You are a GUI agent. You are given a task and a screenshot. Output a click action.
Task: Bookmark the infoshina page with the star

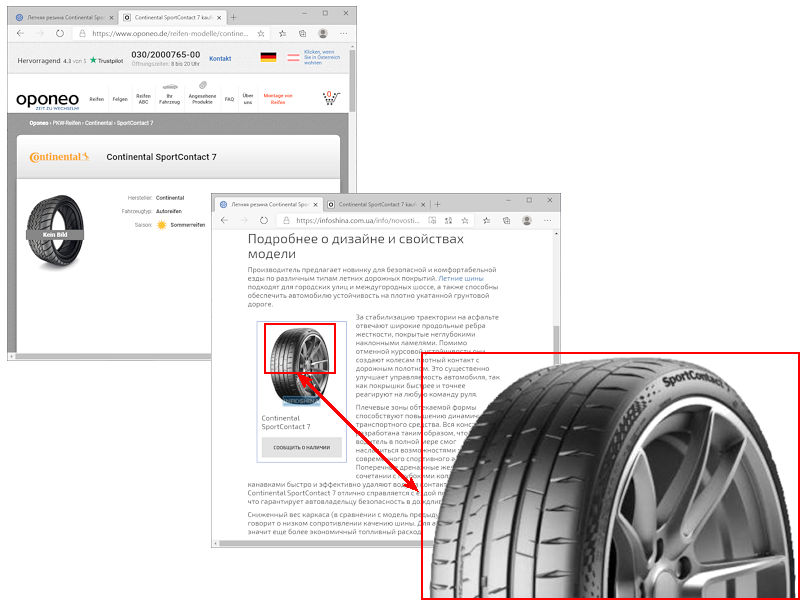(x=465, y=221)
